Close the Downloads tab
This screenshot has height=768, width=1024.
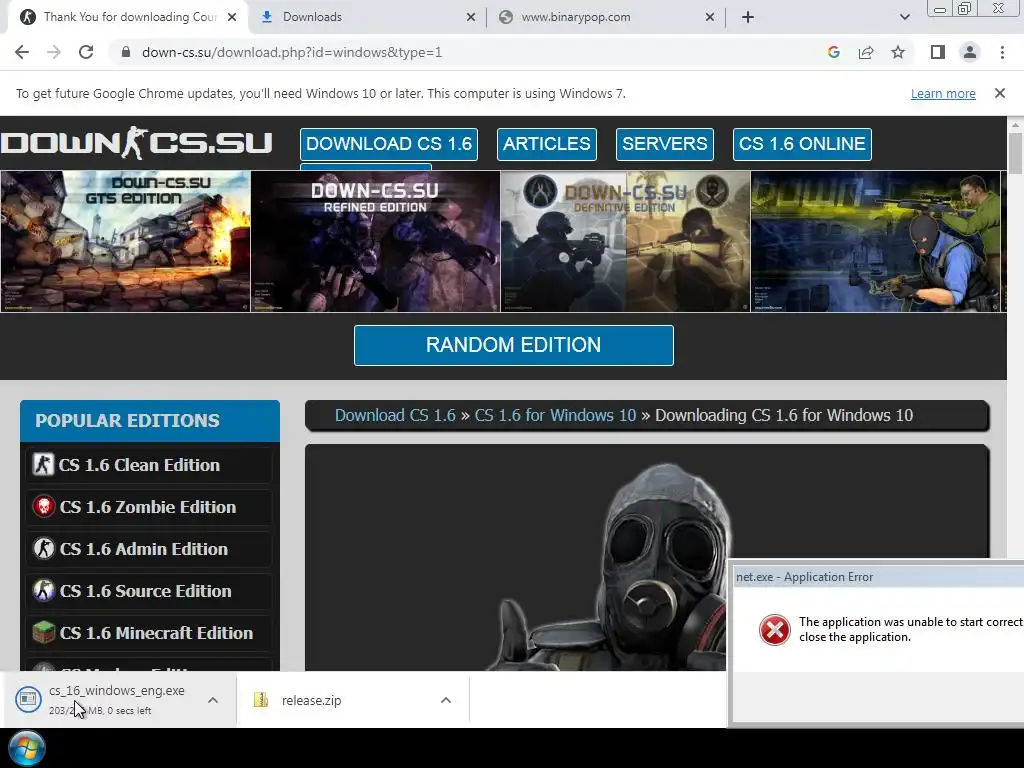[x=471, y=17]
